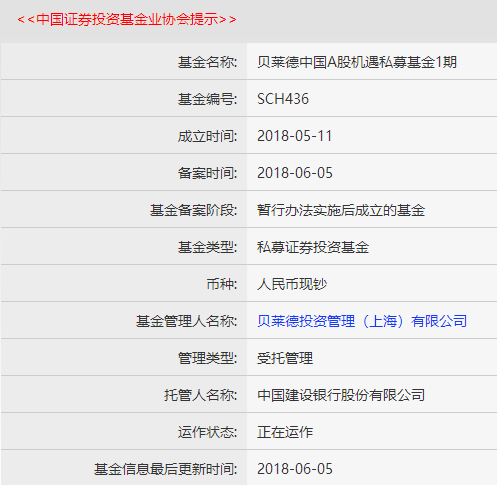
Task: Click the 暂行办法实施后成立的基金 filing stage value
Action: pos(341,210)
